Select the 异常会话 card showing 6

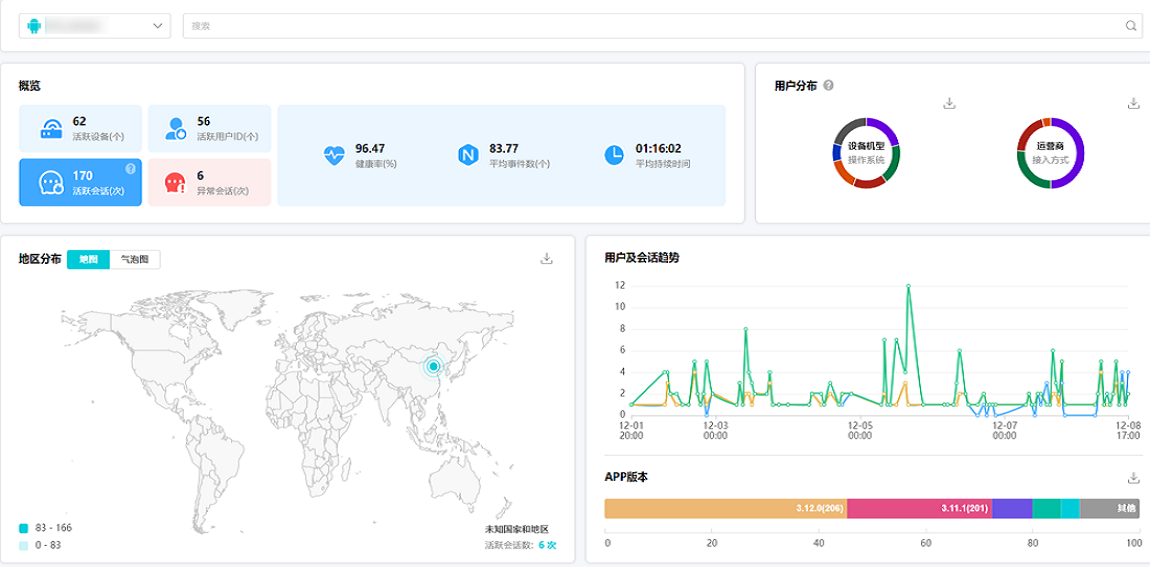pyautogui.click(x=209, y=182)
